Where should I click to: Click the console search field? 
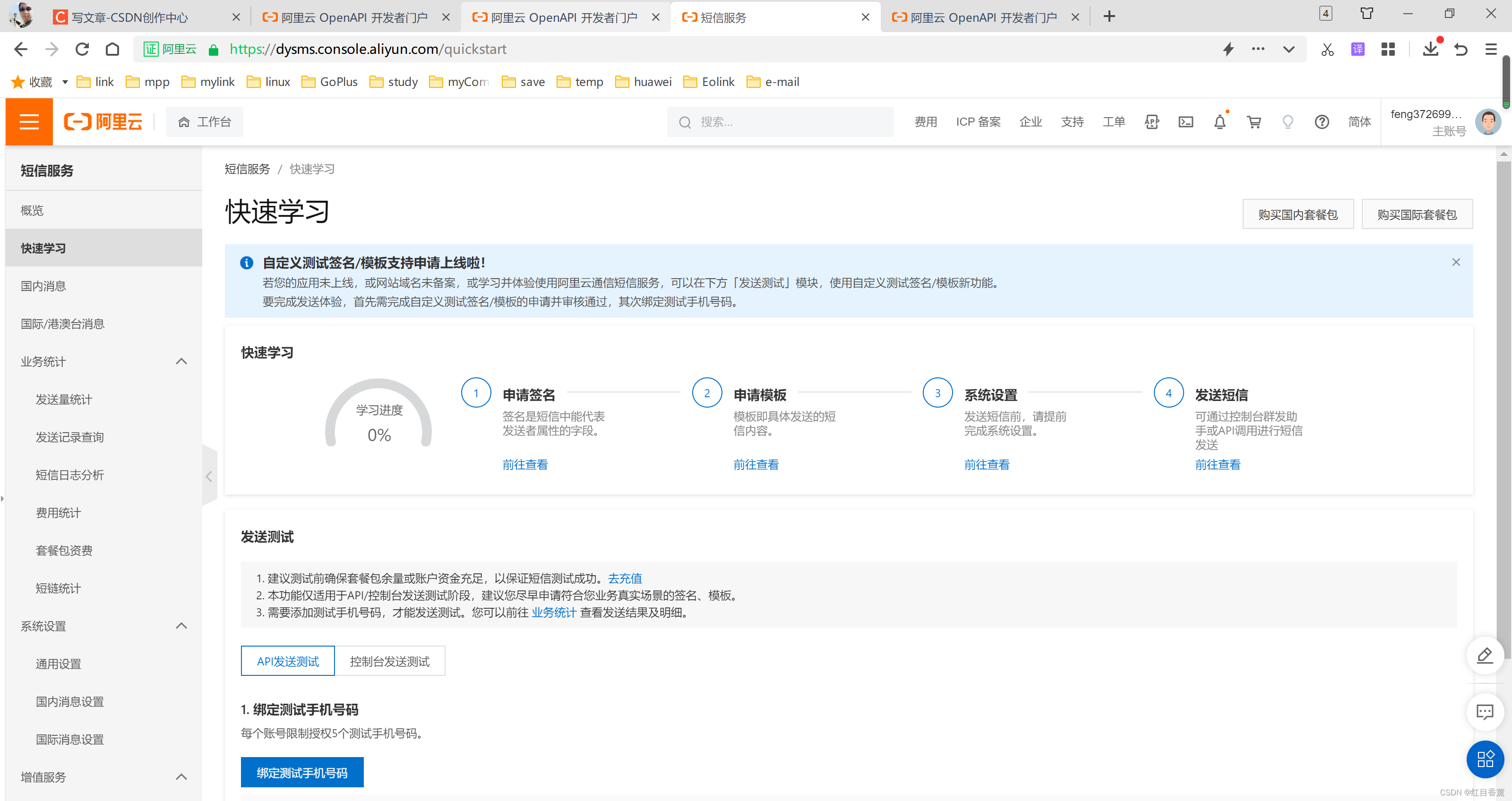[x=780, y=121]
